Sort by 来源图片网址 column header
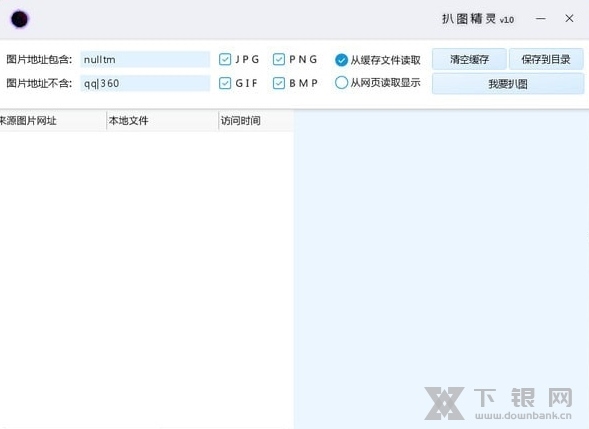This screenshot has height=429, width=589. [x=53, y=121]
